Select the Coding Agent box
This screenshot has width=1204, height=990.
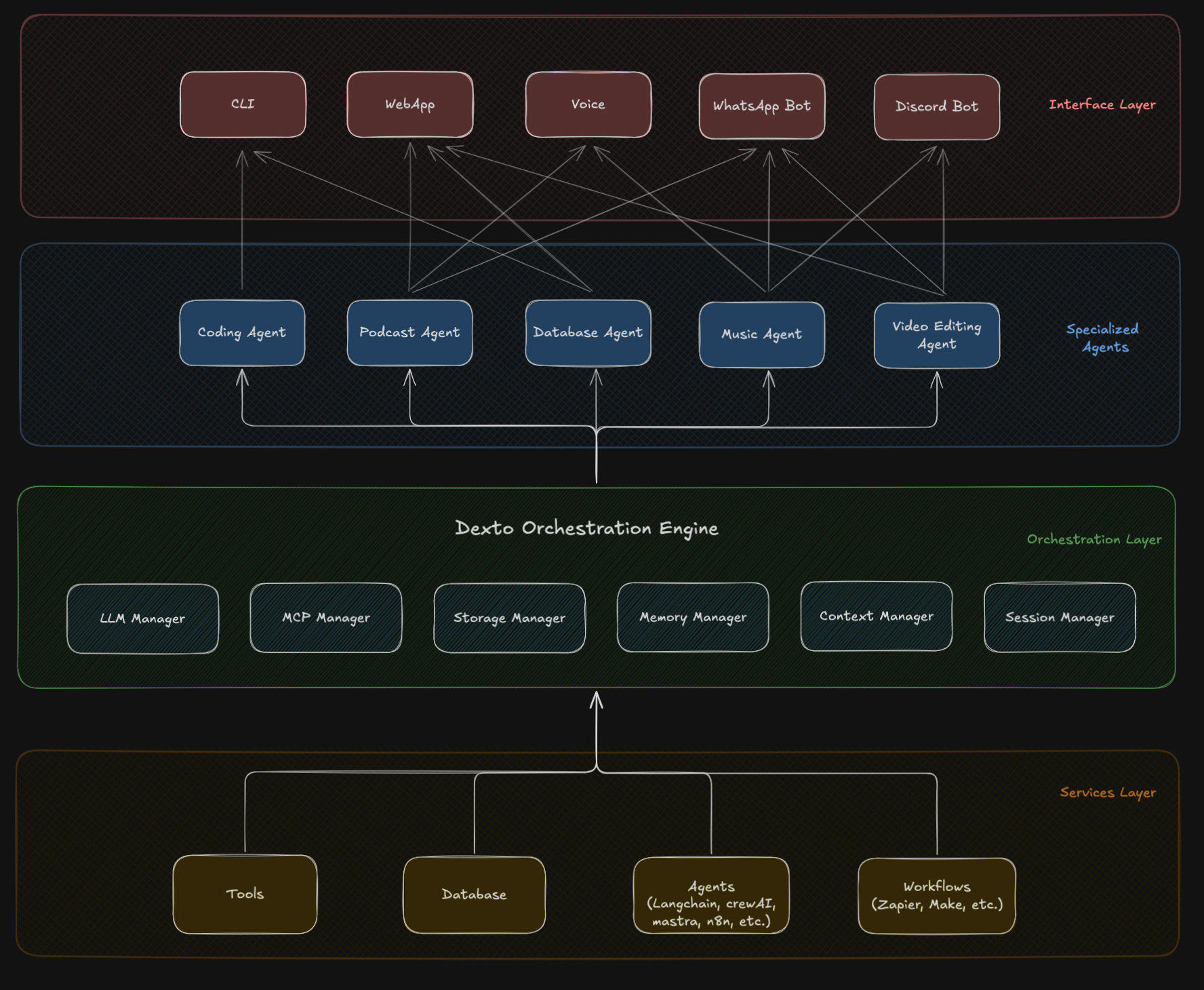pos(242,332)
